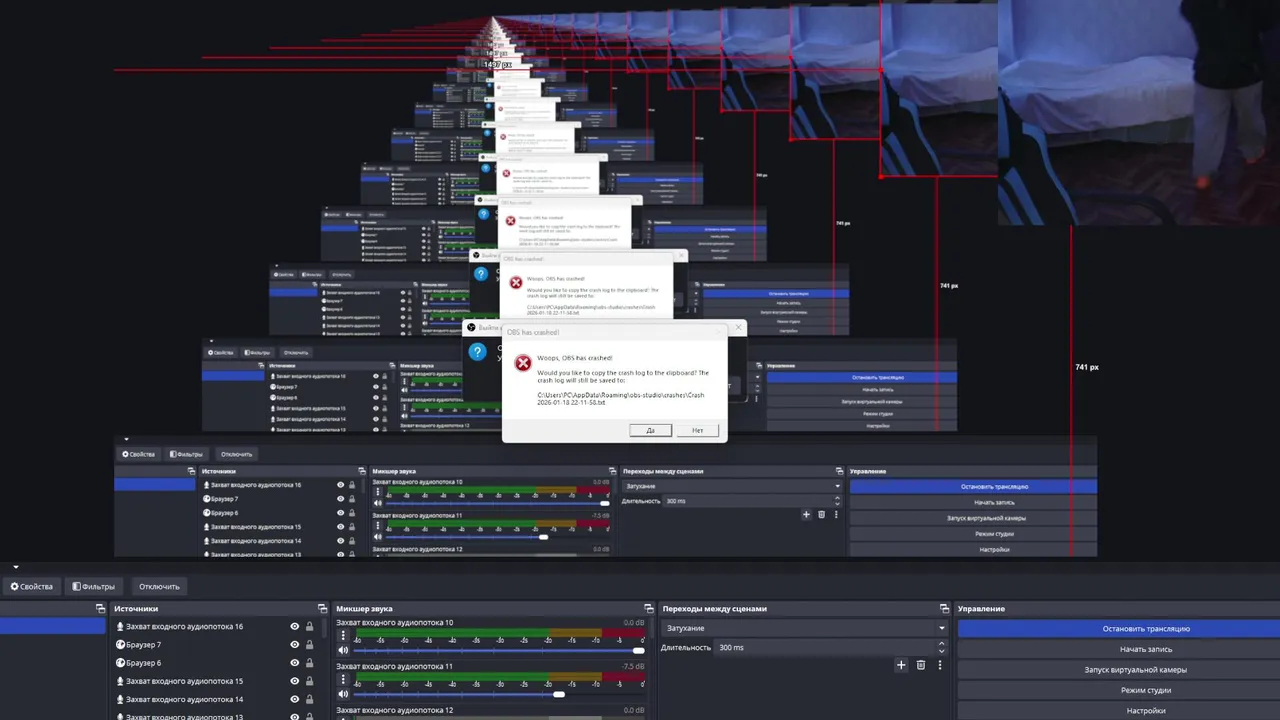Select the globe icon of Браузер 6 in main window
Viewport: 1280px width, 720px height.
(x=120, y=663)
